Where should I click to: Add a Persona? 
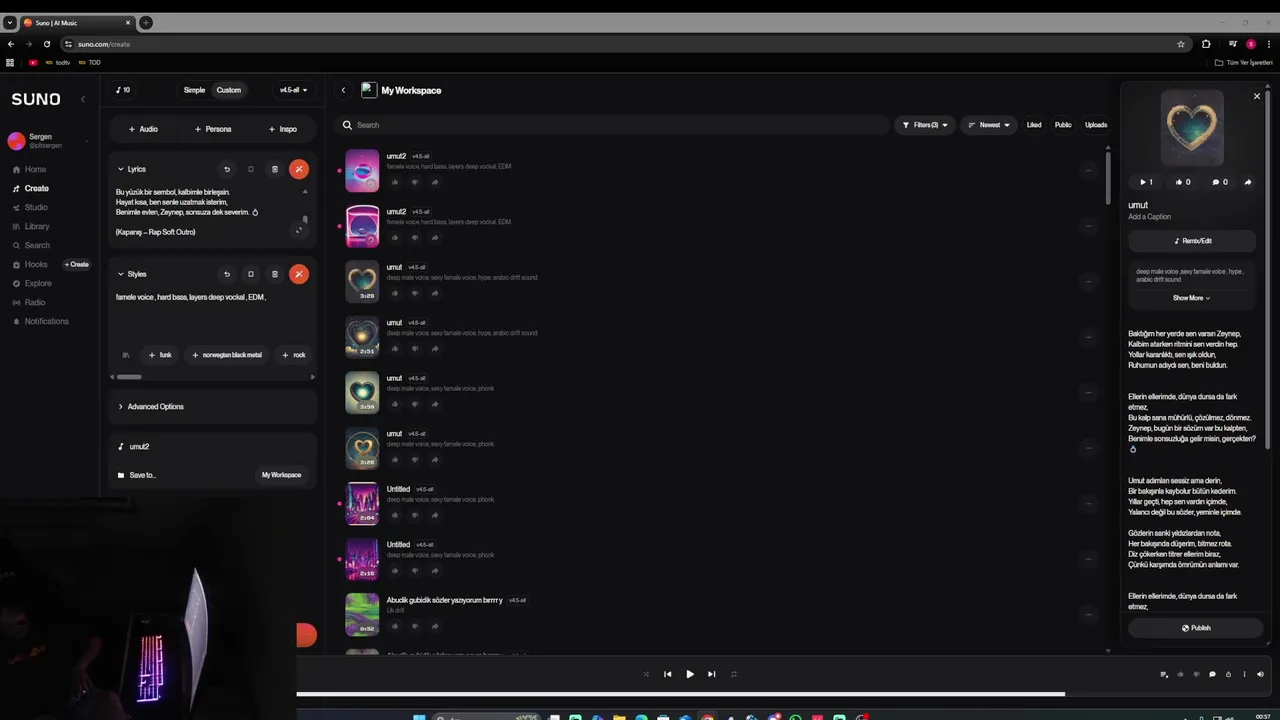coord(213,129)
